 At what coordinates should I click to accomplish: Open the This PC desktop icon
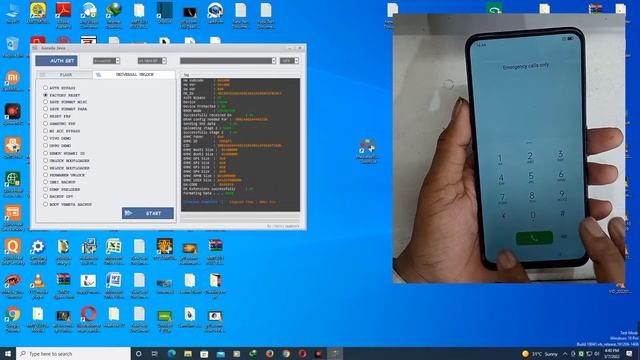click(12, 13)
